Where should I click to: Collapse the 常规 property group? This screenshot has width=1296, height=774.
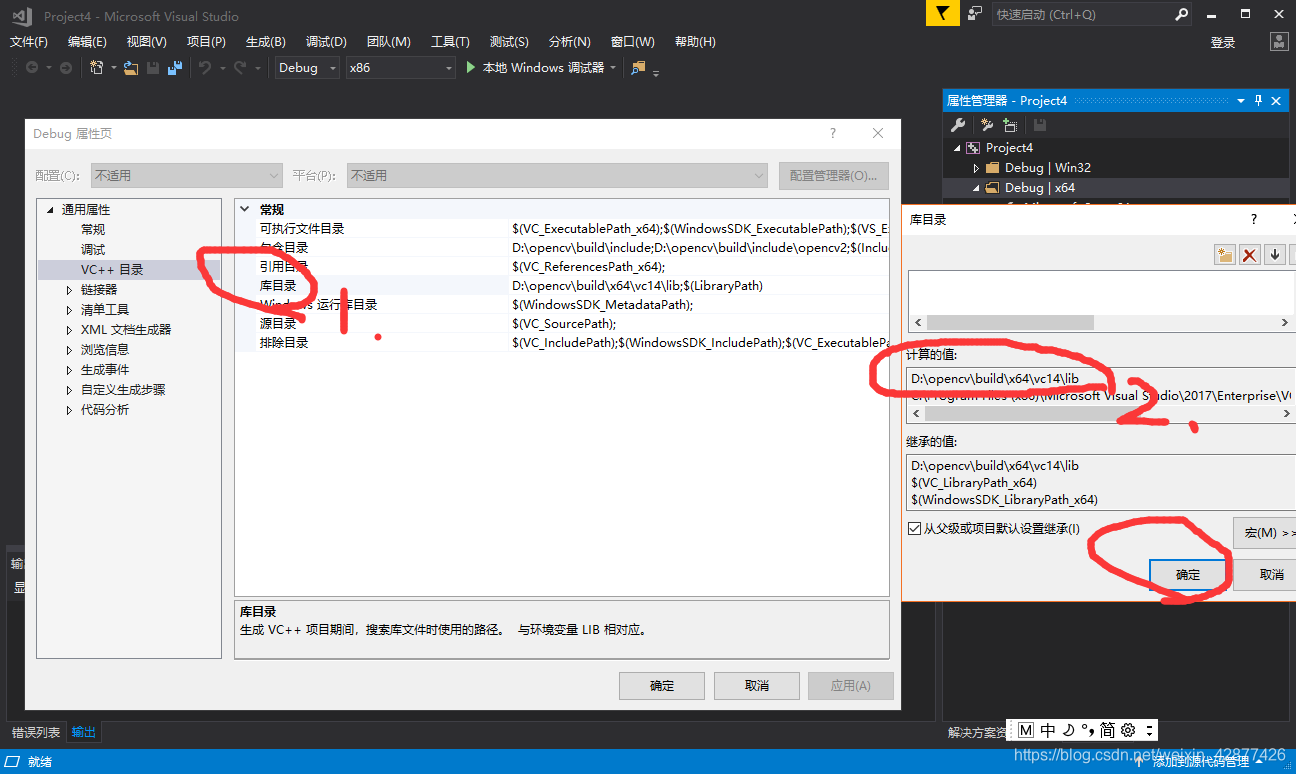[x=245, y=209]
